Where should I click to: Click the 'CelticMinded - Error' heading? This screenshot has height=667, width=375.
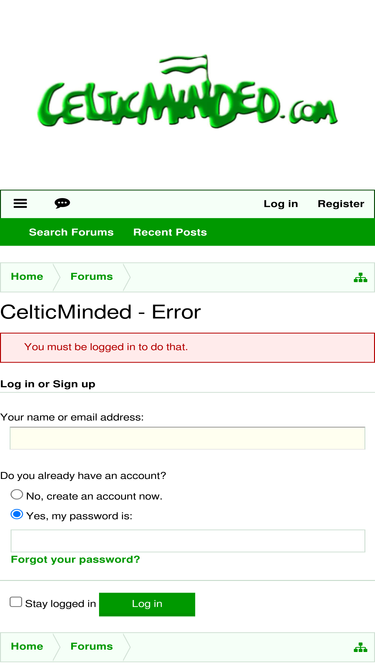pyautogui.click(x=100, y=312)
